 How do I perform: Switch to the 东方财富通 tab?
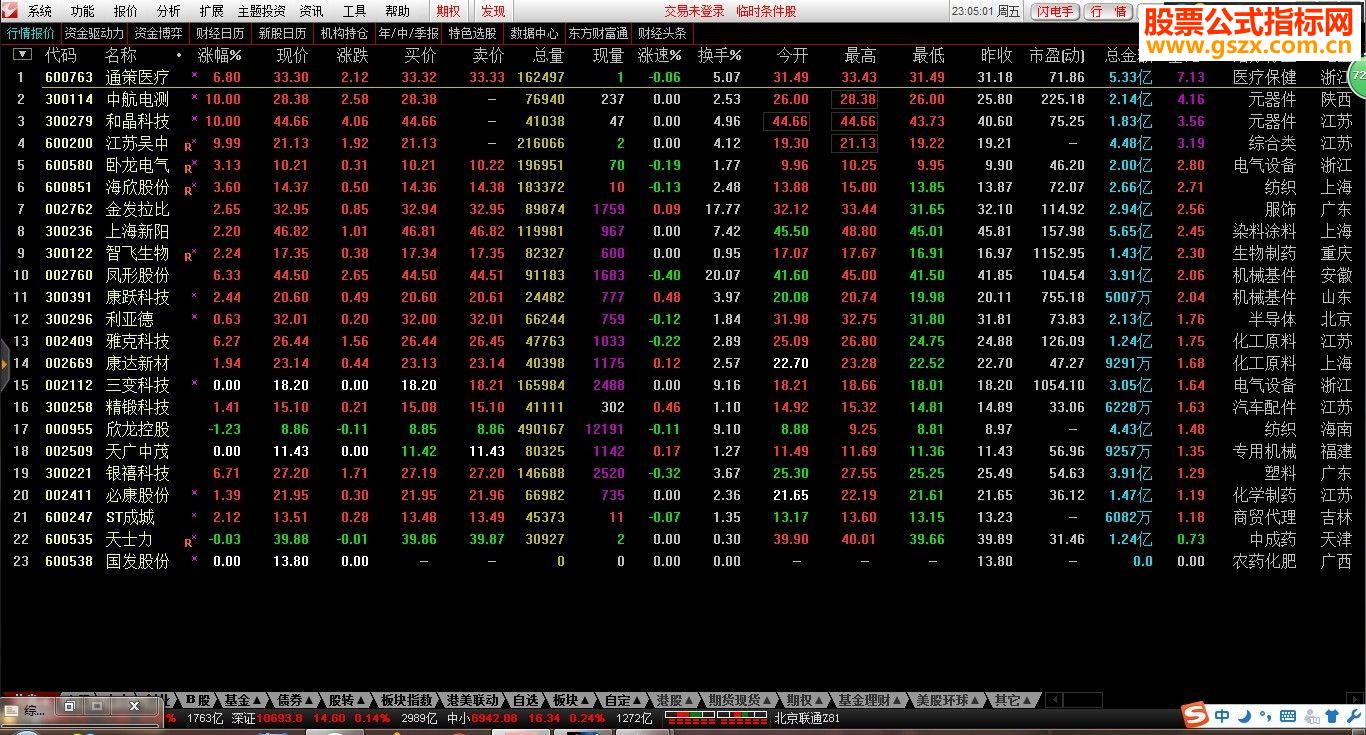tap(598, 33)
